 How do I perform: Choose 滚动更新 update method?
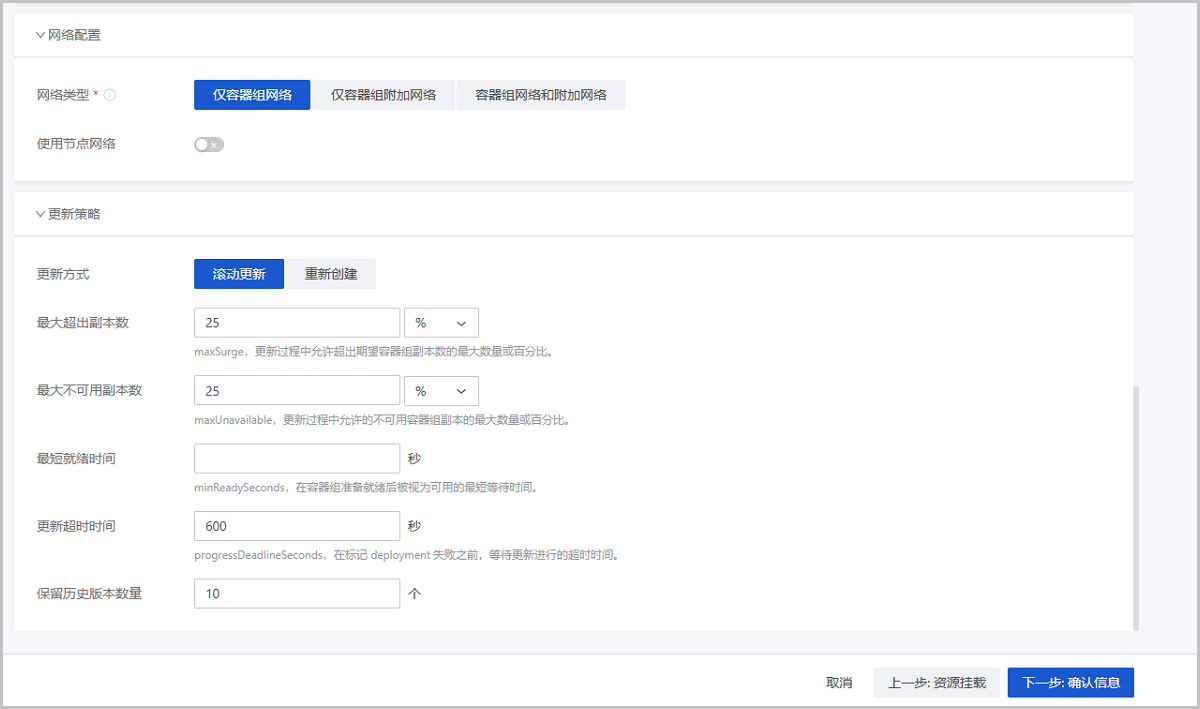(239, 274)
